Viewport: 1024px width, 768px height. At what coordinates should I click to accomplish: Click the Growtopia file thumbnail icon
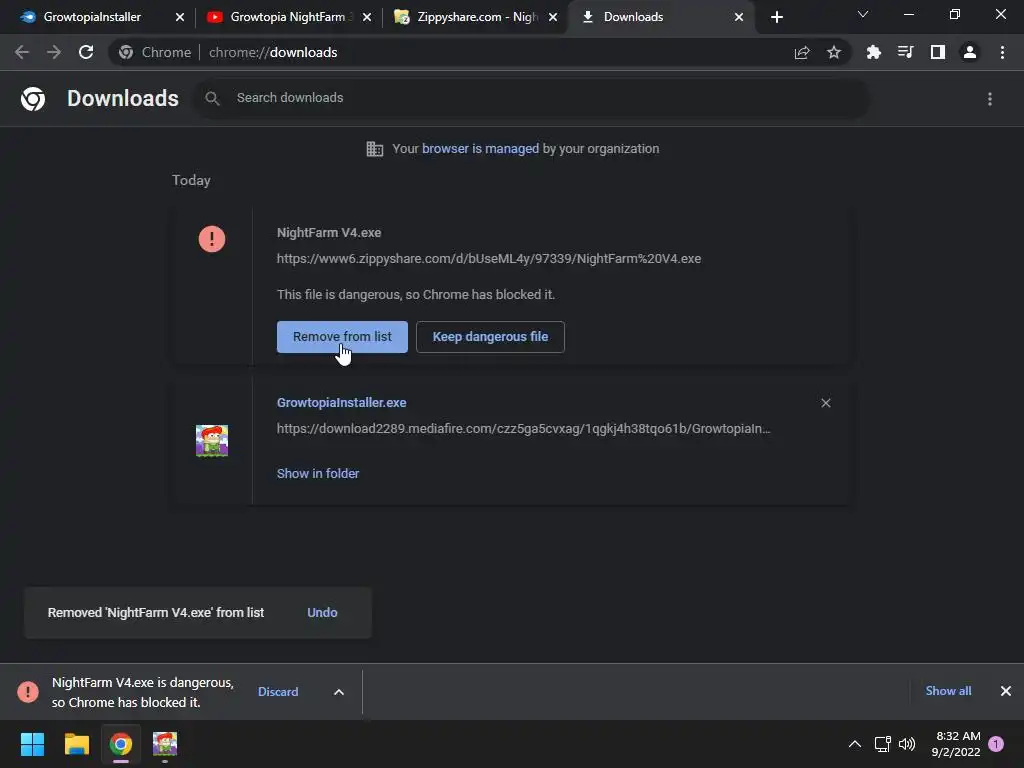(212, 441)
